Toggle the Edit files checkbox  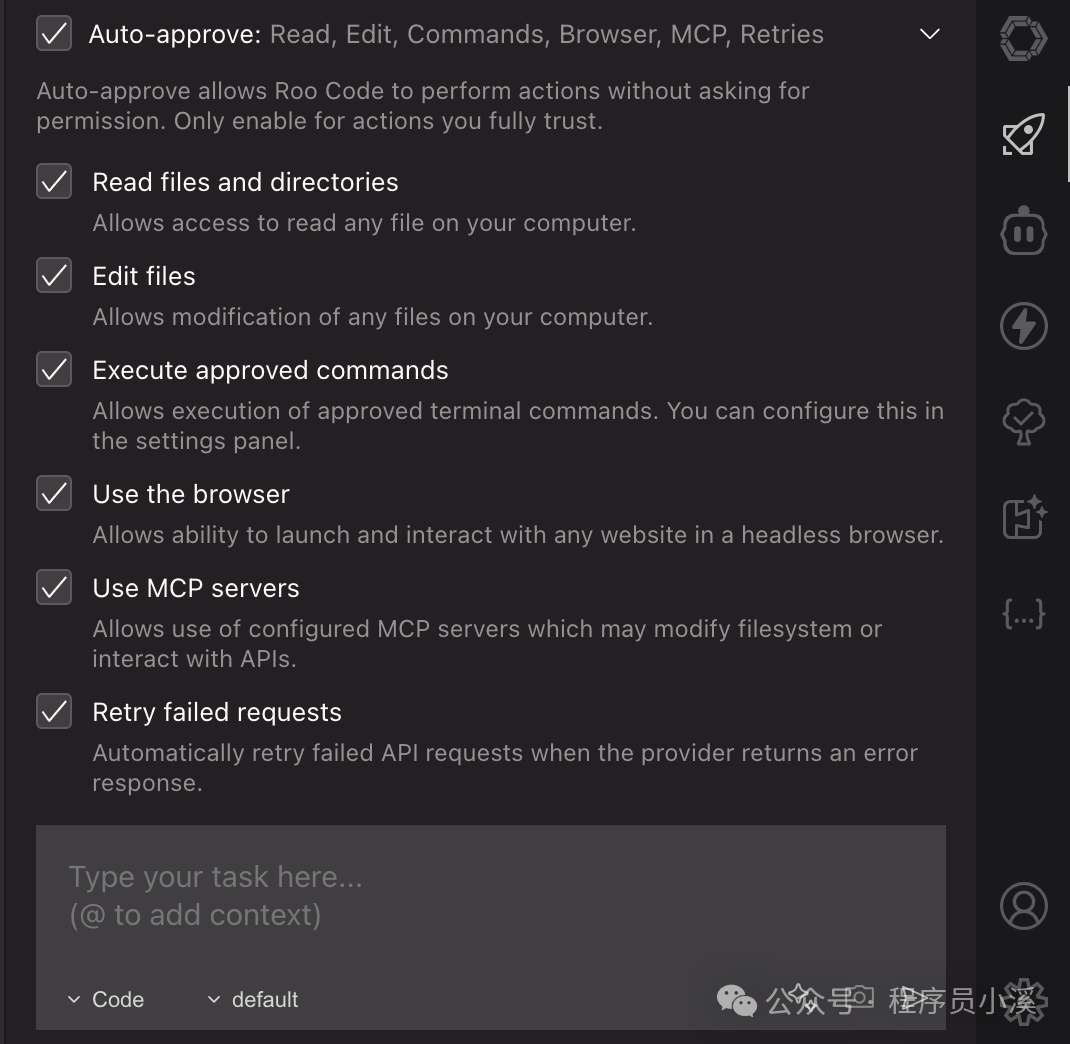click(x=54, y=276)
